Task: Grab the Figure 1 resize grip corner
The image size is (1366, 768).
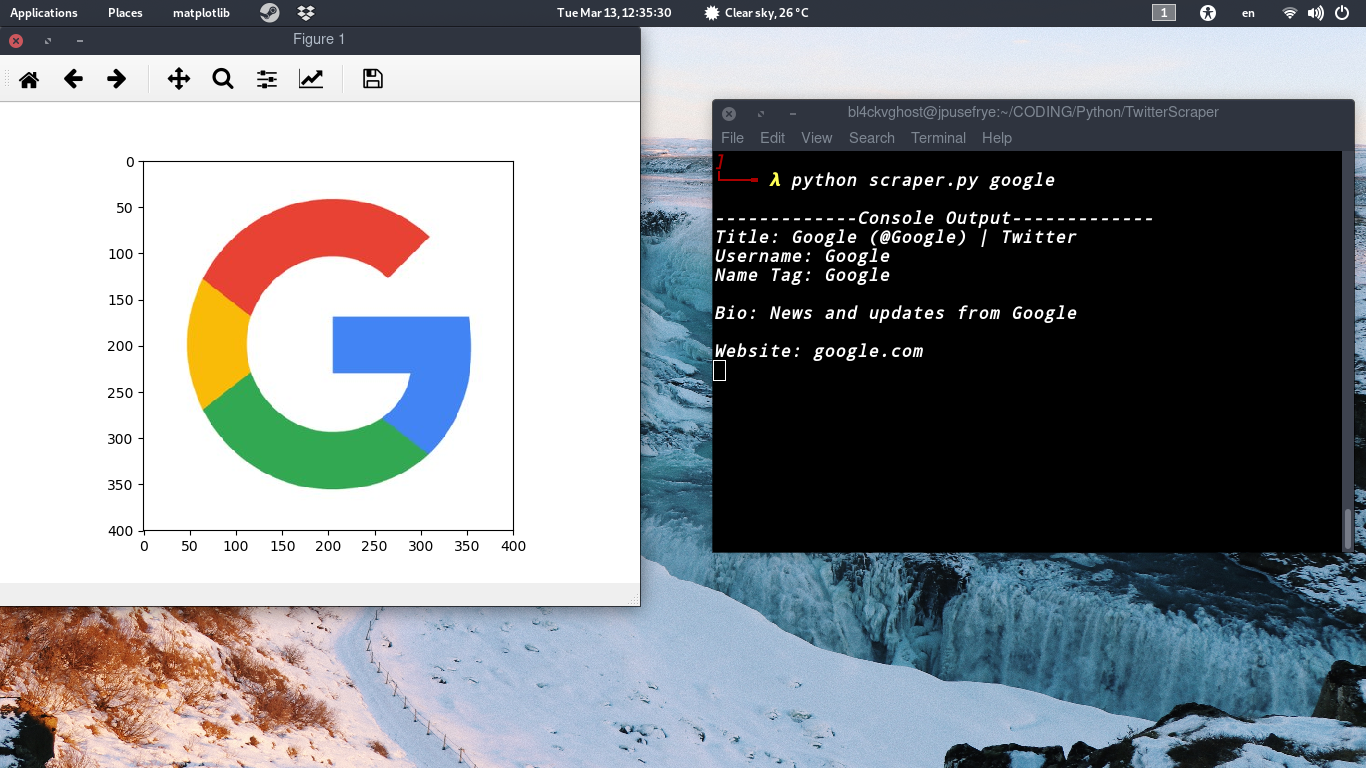Action: [x=634, y=600]
